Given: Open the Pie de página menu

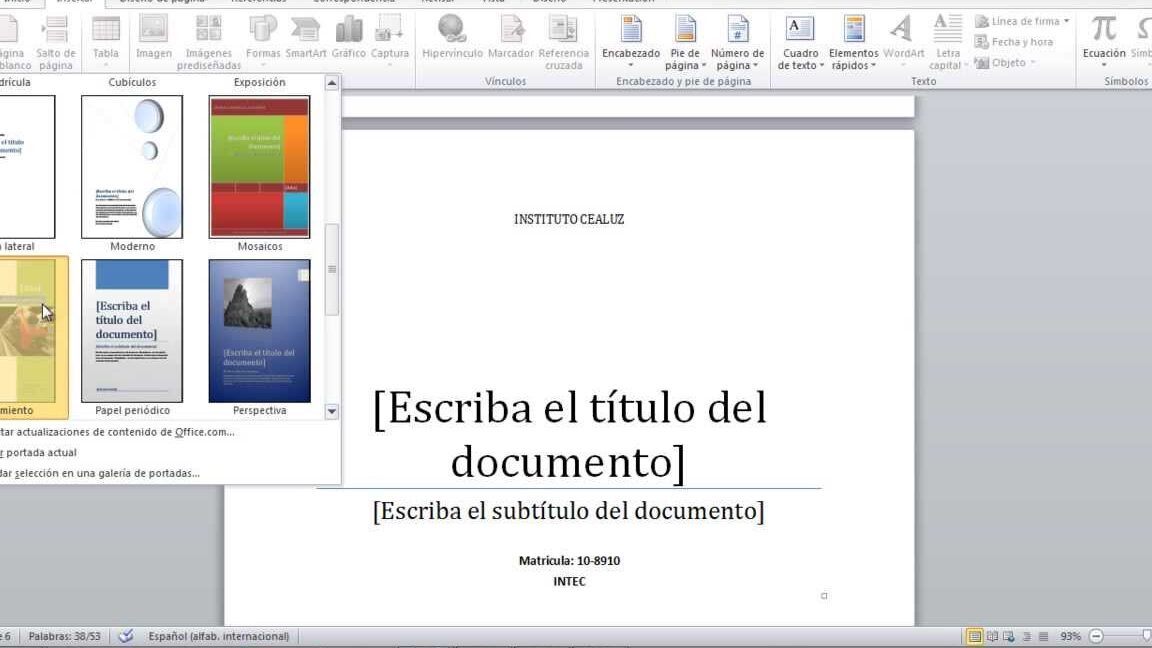Looking at the screenshot, I should pos(685,41).
